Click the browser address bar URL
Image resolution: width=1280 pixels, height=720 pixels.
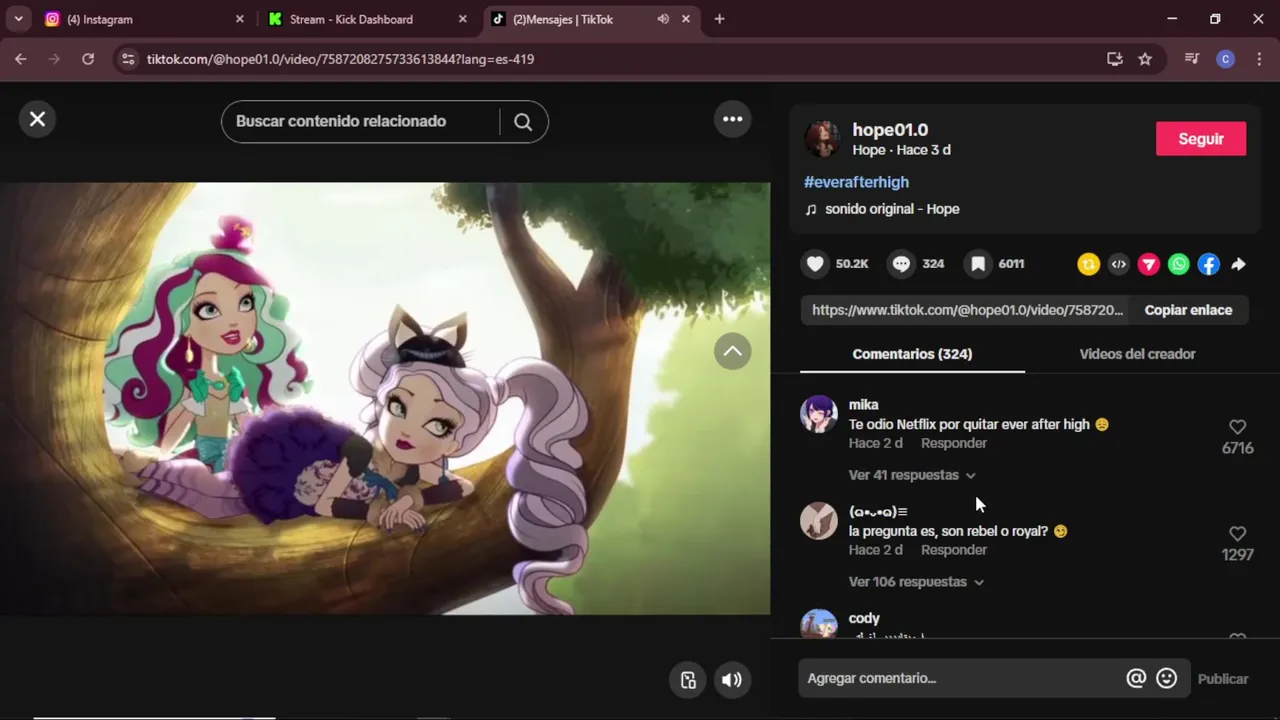point(340,59)
